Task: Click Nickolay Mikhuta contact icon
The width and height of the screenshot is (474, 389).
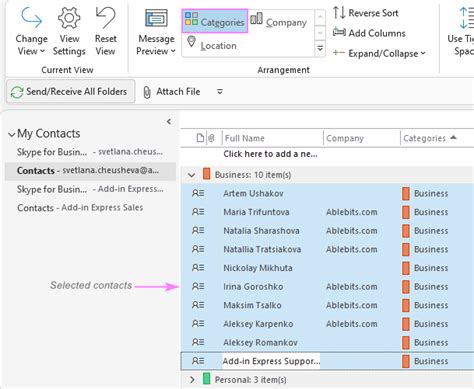Action: (x=198, y=268)
